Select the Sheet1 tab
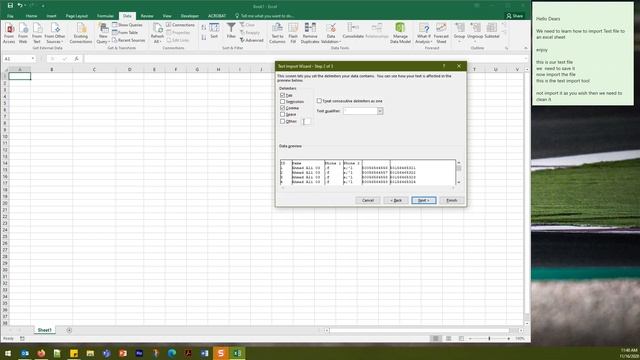This screenshot has height=360, width=640. tap(44, 330)
